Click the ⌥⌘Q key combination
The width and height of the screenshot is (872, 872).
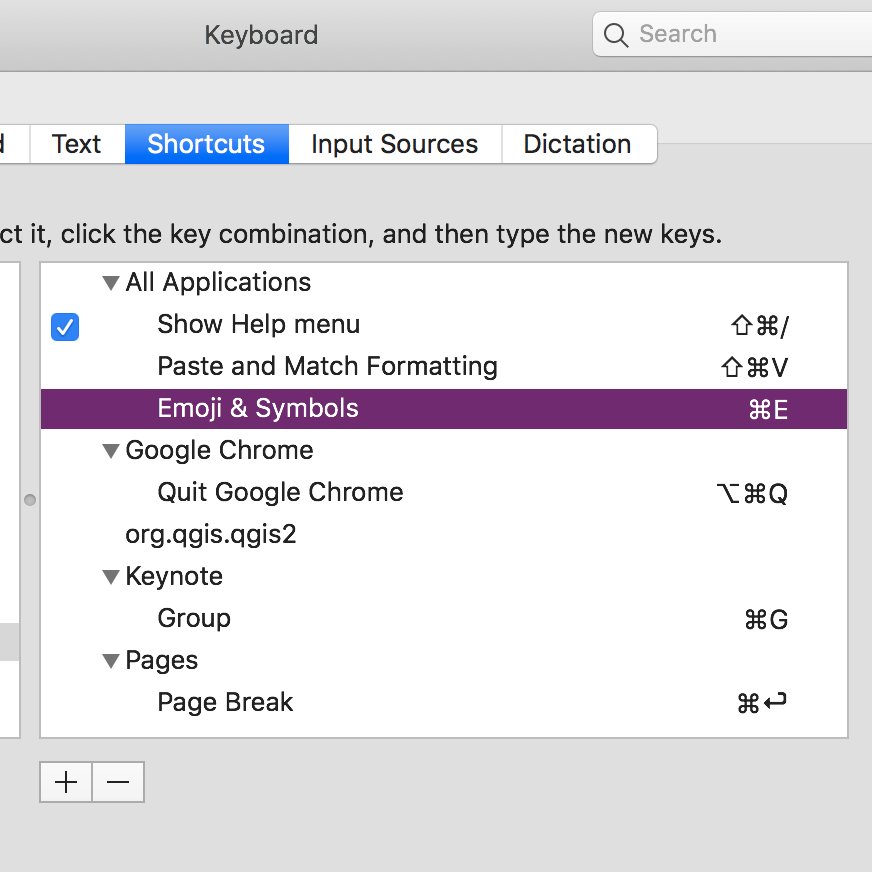(752, 493)
